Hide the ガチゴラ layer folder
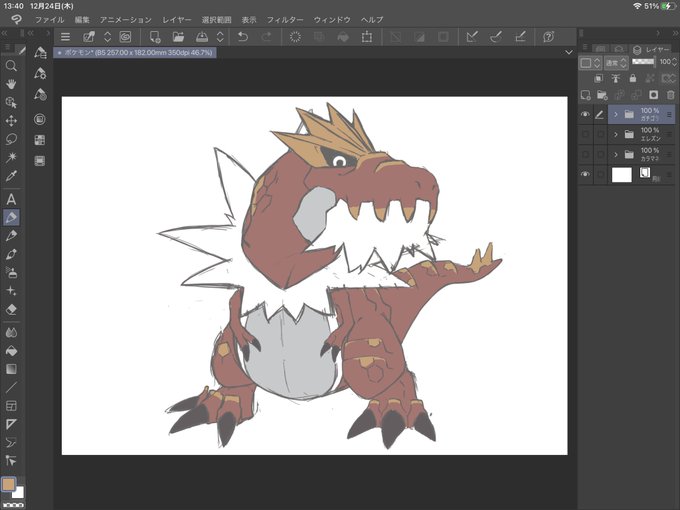The width and height of the screenshot is (680, 510). 586,115
